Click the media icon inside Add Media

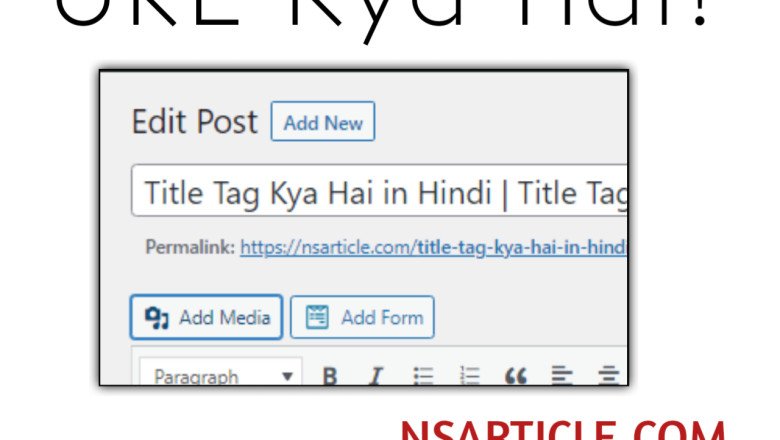pos(157,318)
